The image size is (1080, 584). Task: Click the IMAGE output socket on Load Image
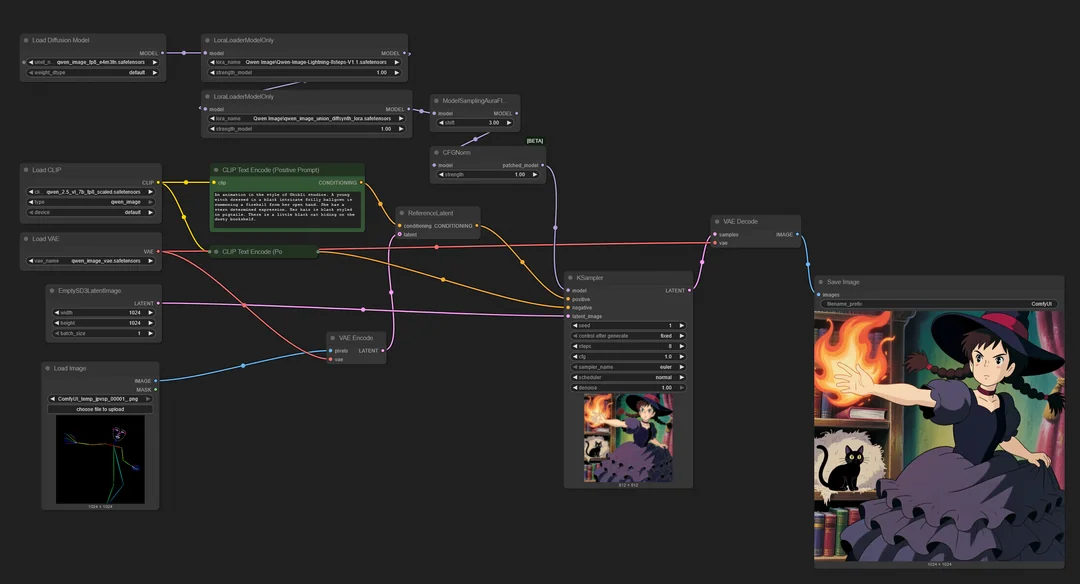[156, 381]
